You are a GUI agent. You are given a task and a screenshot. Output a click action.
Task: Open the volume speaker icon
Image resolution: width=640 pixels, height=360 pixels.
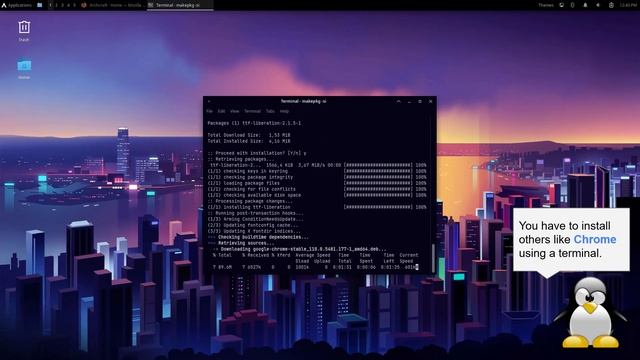coord(598,5)
